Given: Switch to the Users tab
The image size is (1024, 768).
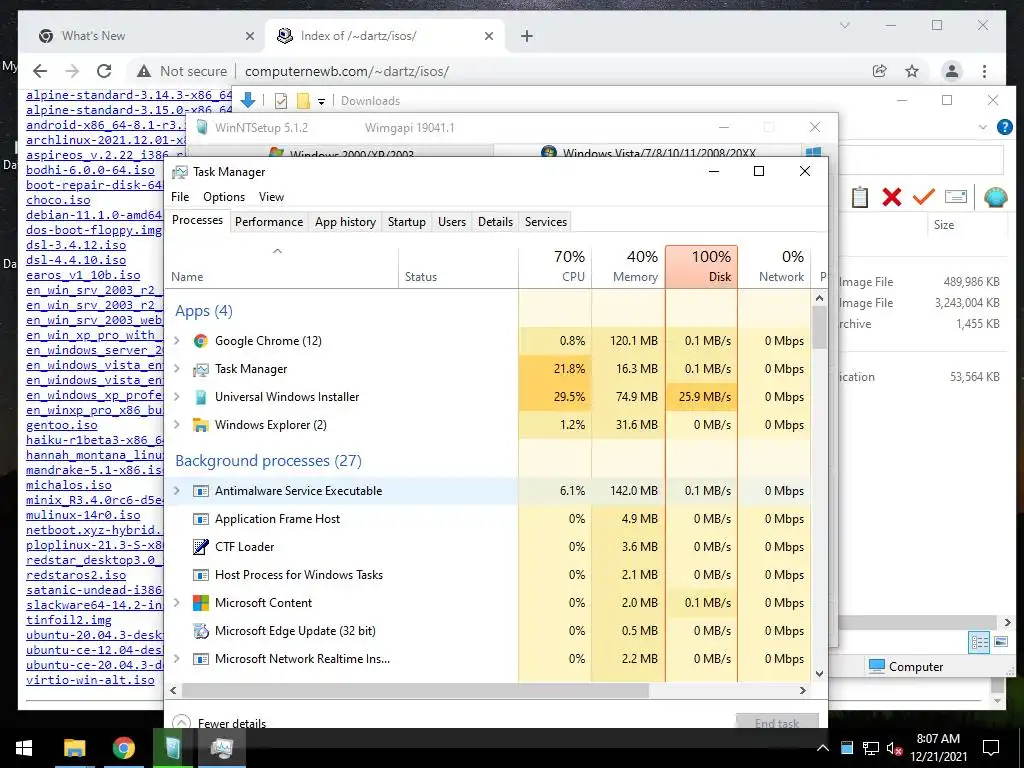Looking at the screenshot, I should pos(452,222).
